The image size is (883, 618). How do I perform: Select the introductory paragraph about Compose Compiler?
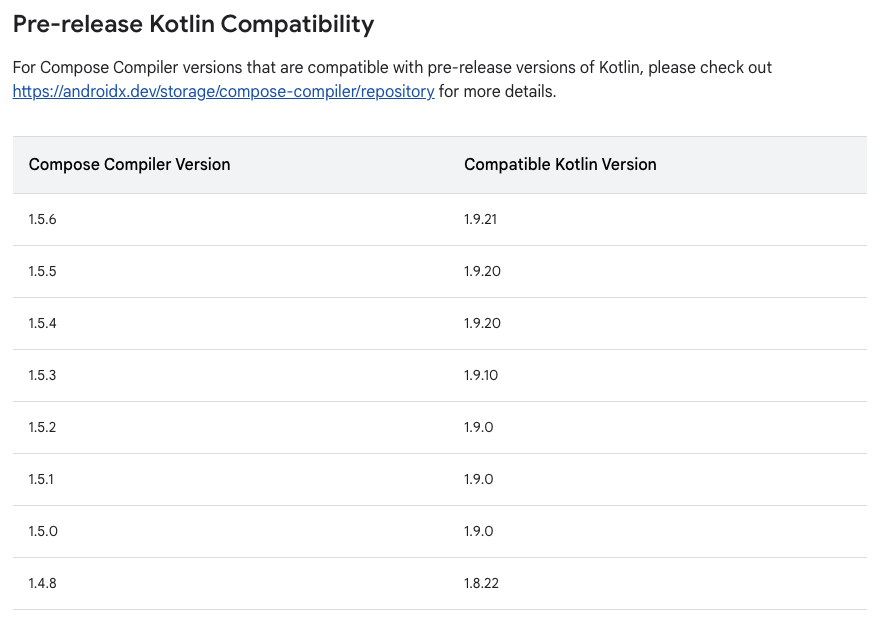391,67
